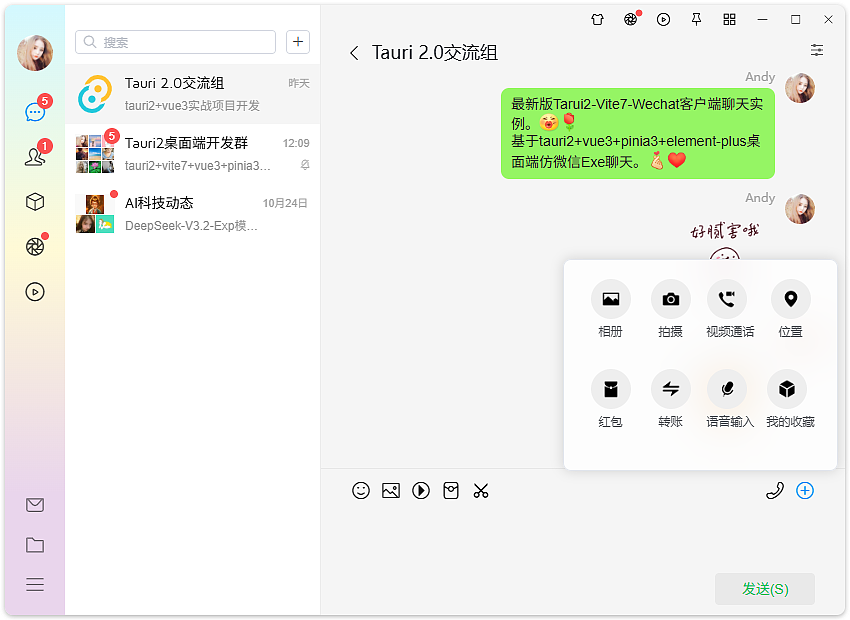
Task: Open the emoji picker
Action: coord(361,491)
